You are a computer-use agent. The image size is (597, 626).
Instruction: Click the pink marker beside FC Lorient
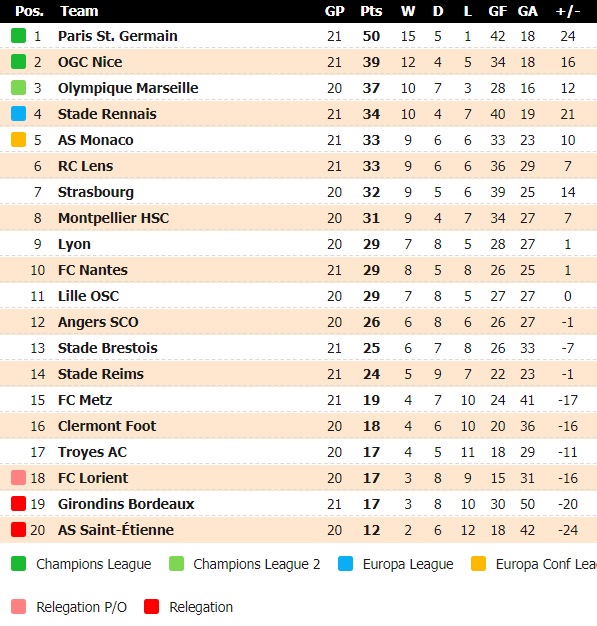click(18, 477)
